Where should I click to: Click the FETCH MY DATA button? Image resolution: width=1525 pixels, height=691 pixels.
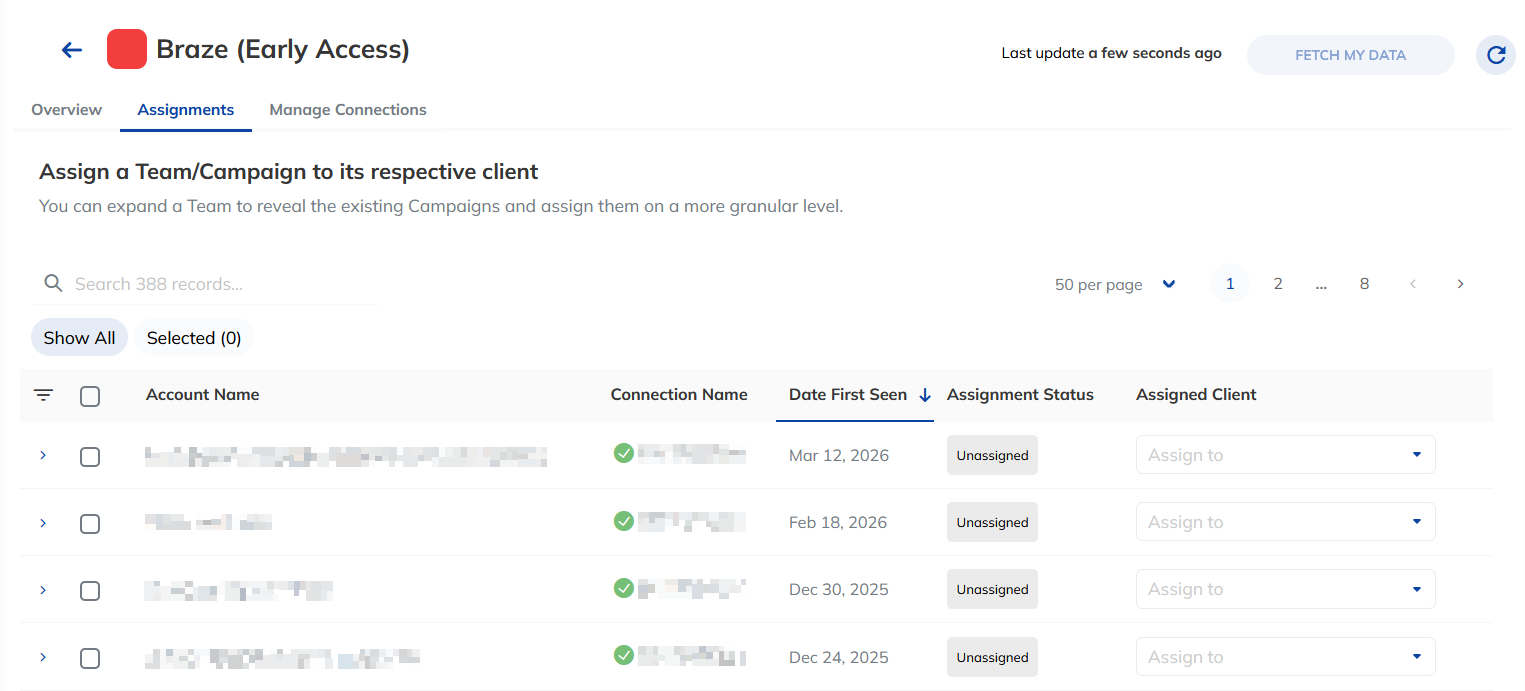[1350, 55]
